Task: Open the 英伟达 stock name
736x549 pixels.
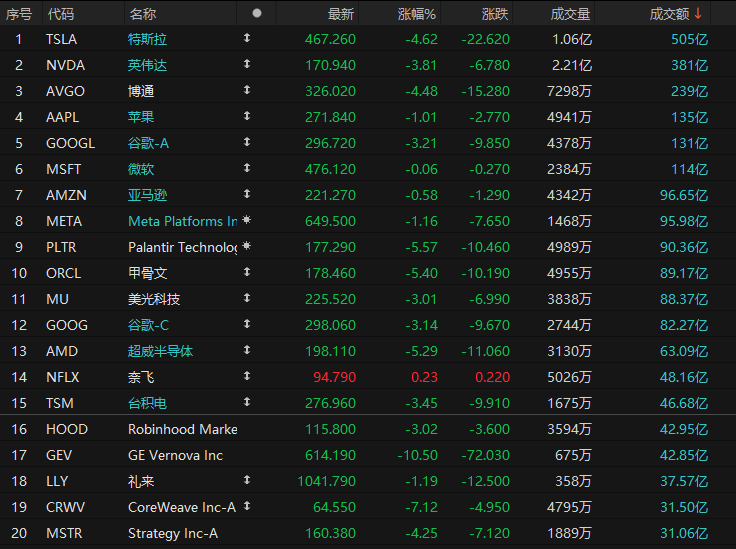Action: tap(147, 65)
